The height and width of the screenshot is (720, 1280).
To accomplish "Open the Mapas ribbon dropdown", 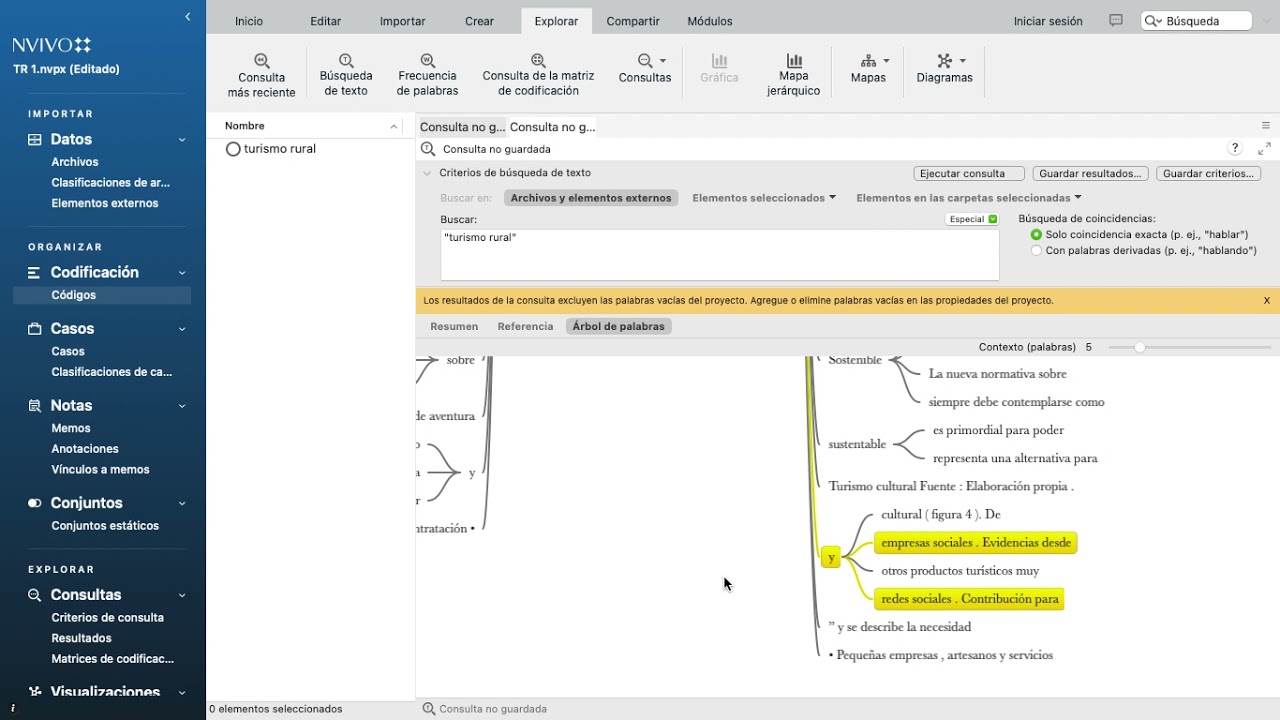I will point(868,69).
